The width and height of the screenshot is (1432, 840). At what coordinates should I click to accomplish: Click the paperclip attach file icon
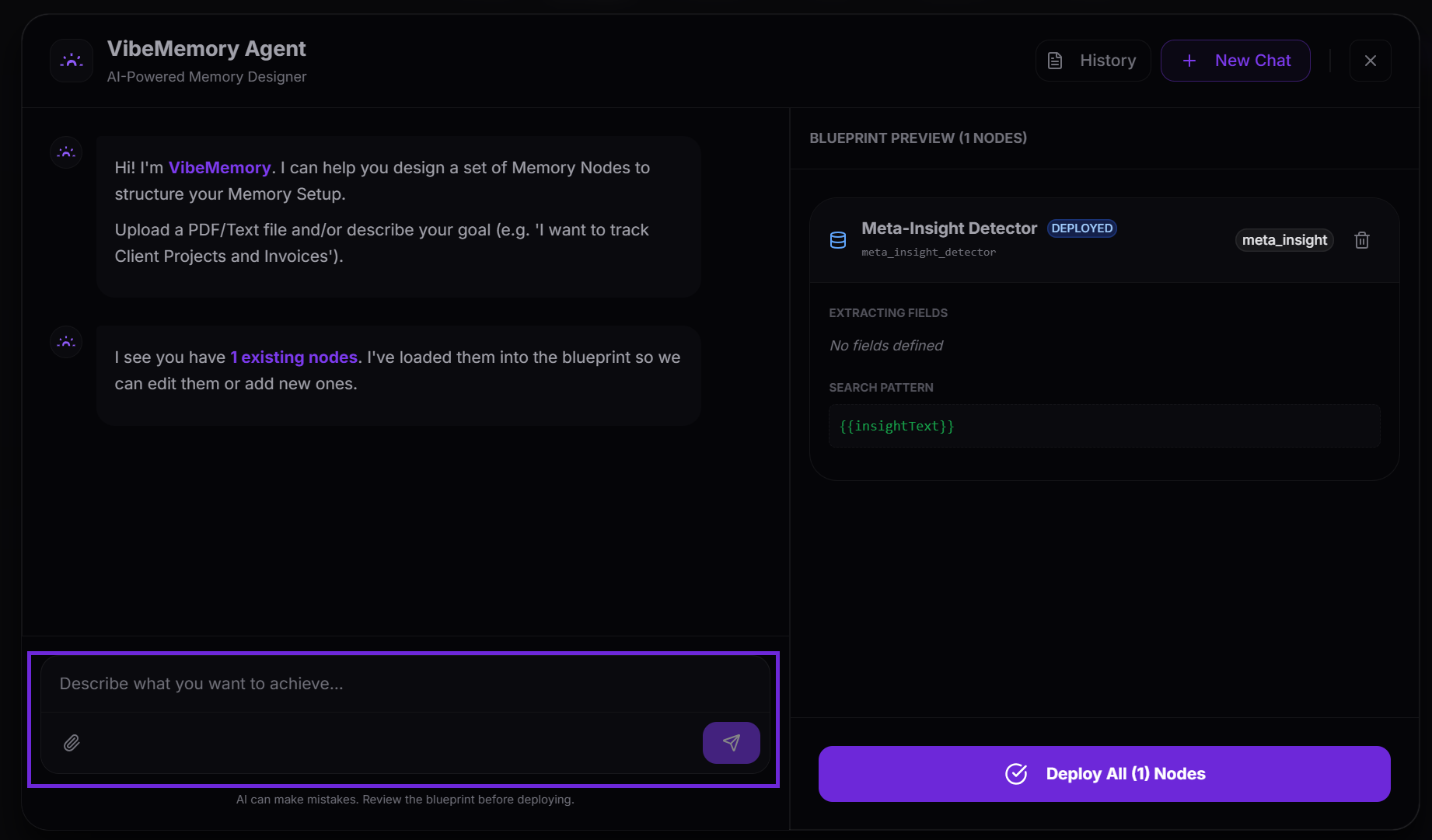[x=72, y=743]
